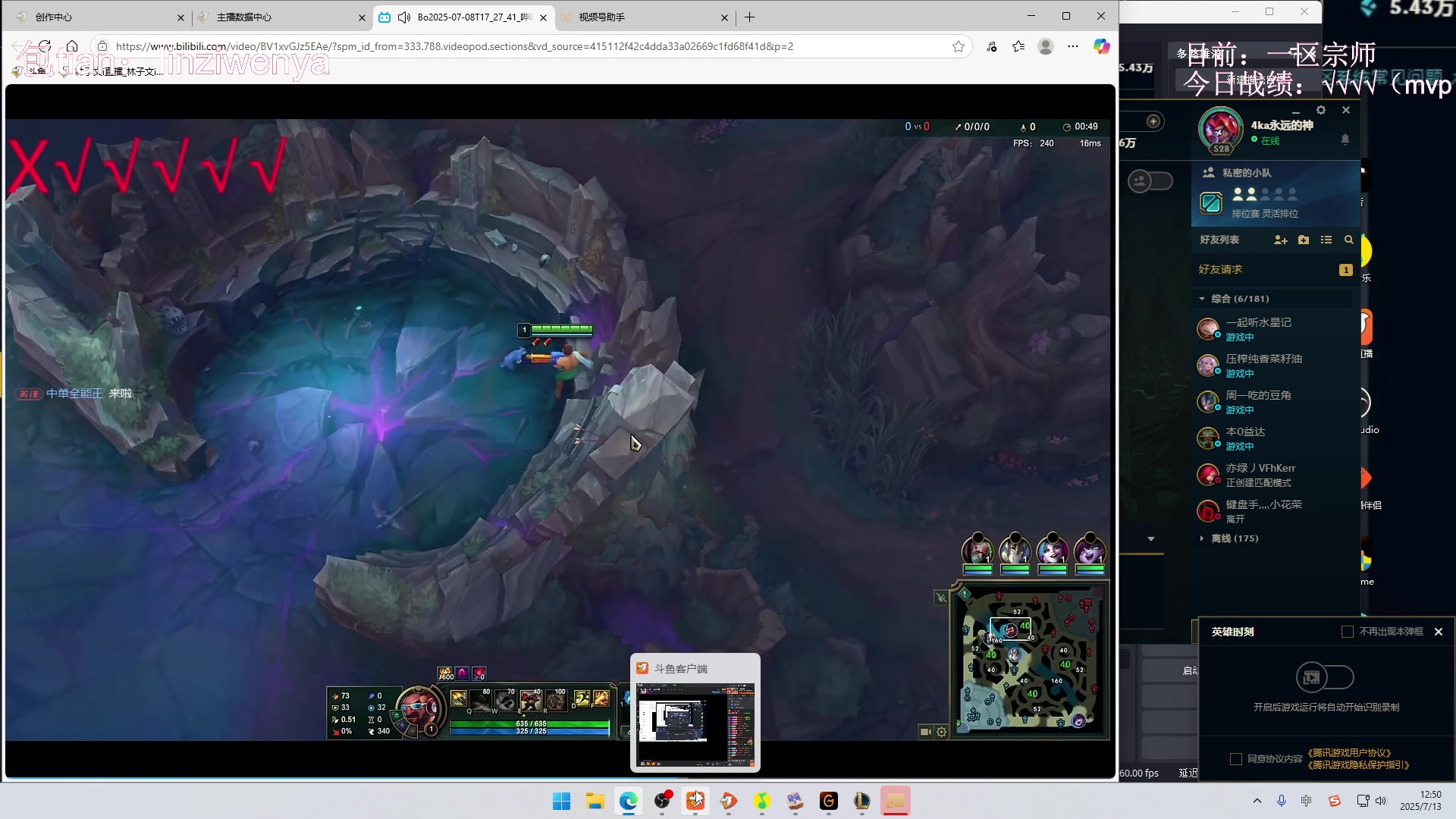Click the Douyu client taskbar icon
The width and height of the screenshot is (1456, 819).
[695, 801]
